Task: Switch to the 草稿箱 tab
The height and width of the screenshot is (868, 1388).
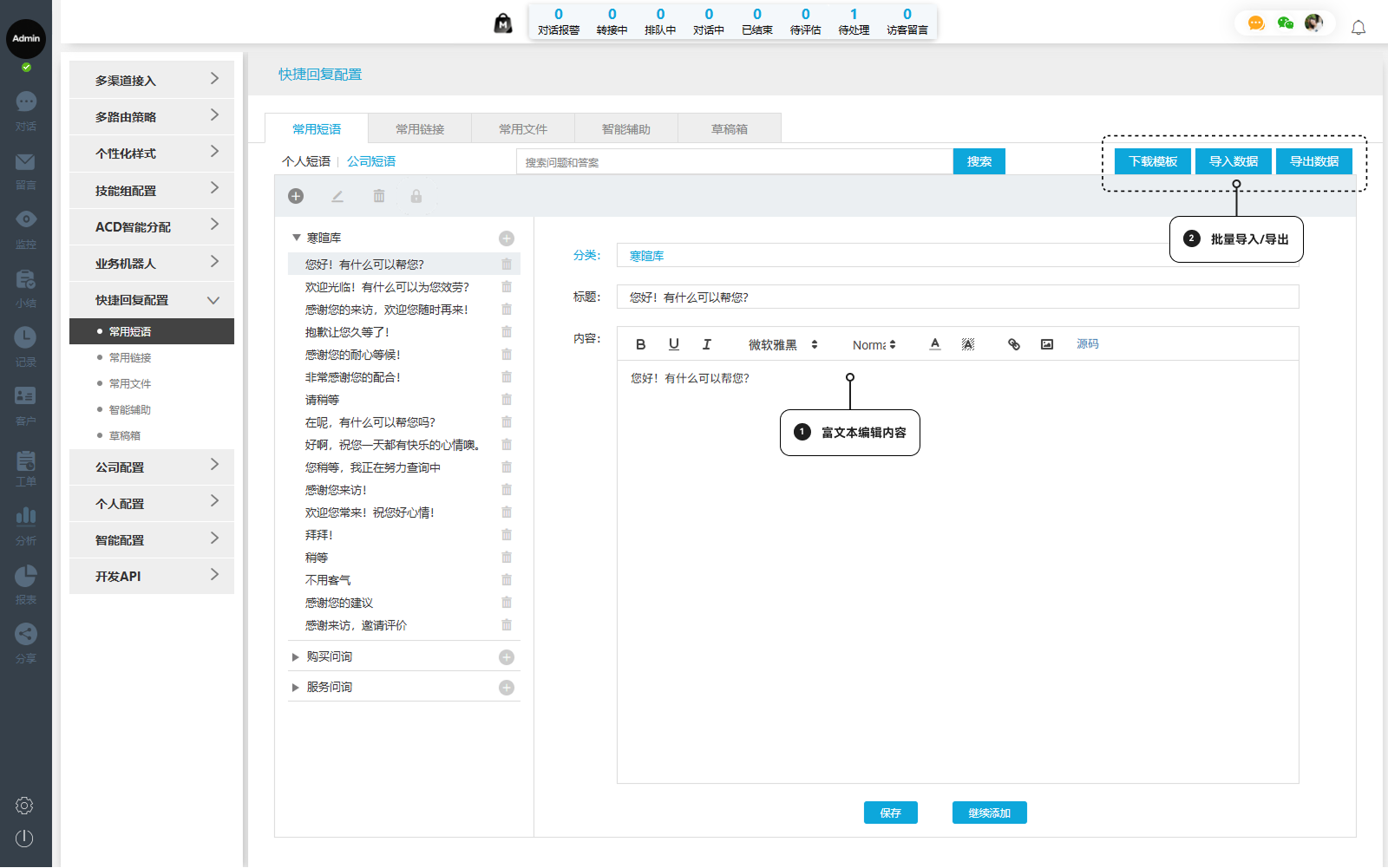Action: coord(729,129)
